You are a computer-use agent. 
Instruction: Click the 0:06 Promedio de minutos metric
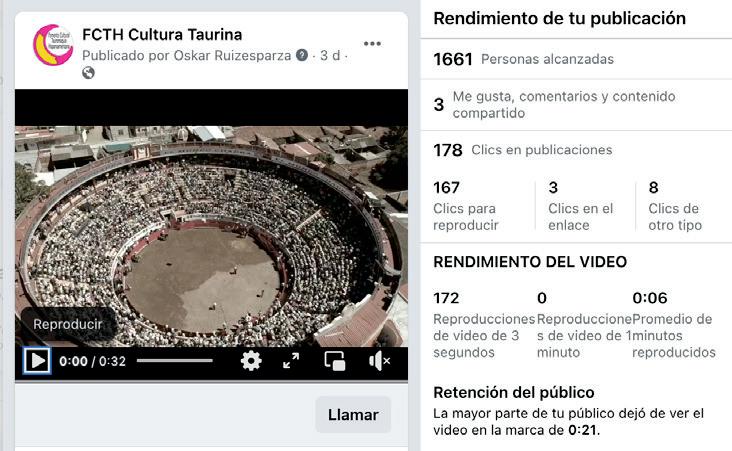tap(674, 325)
